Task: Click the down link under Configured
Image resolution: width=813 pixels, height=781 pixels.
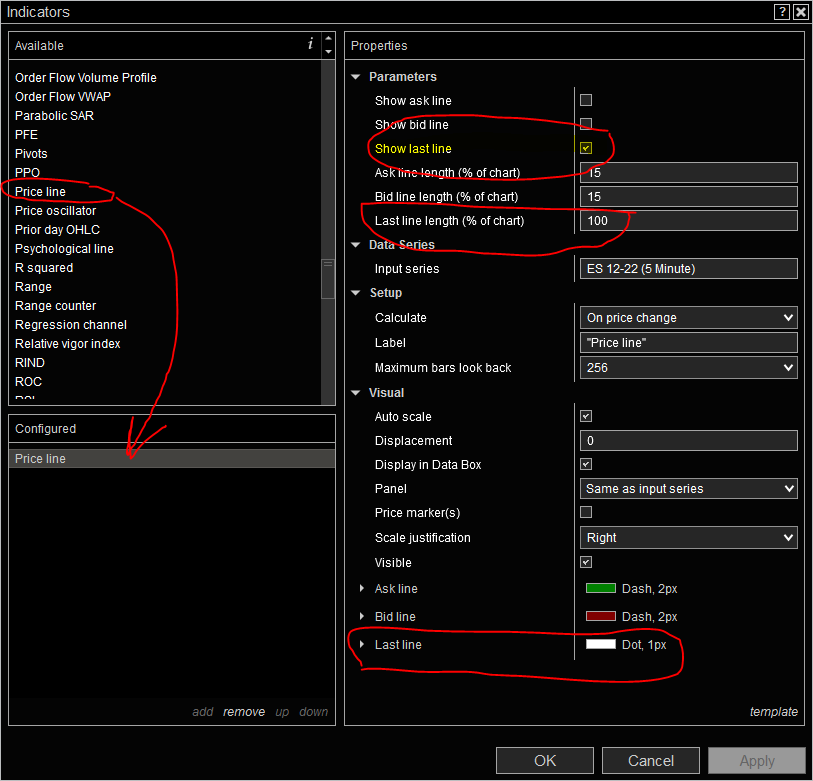Action: (x=314, y=712)
